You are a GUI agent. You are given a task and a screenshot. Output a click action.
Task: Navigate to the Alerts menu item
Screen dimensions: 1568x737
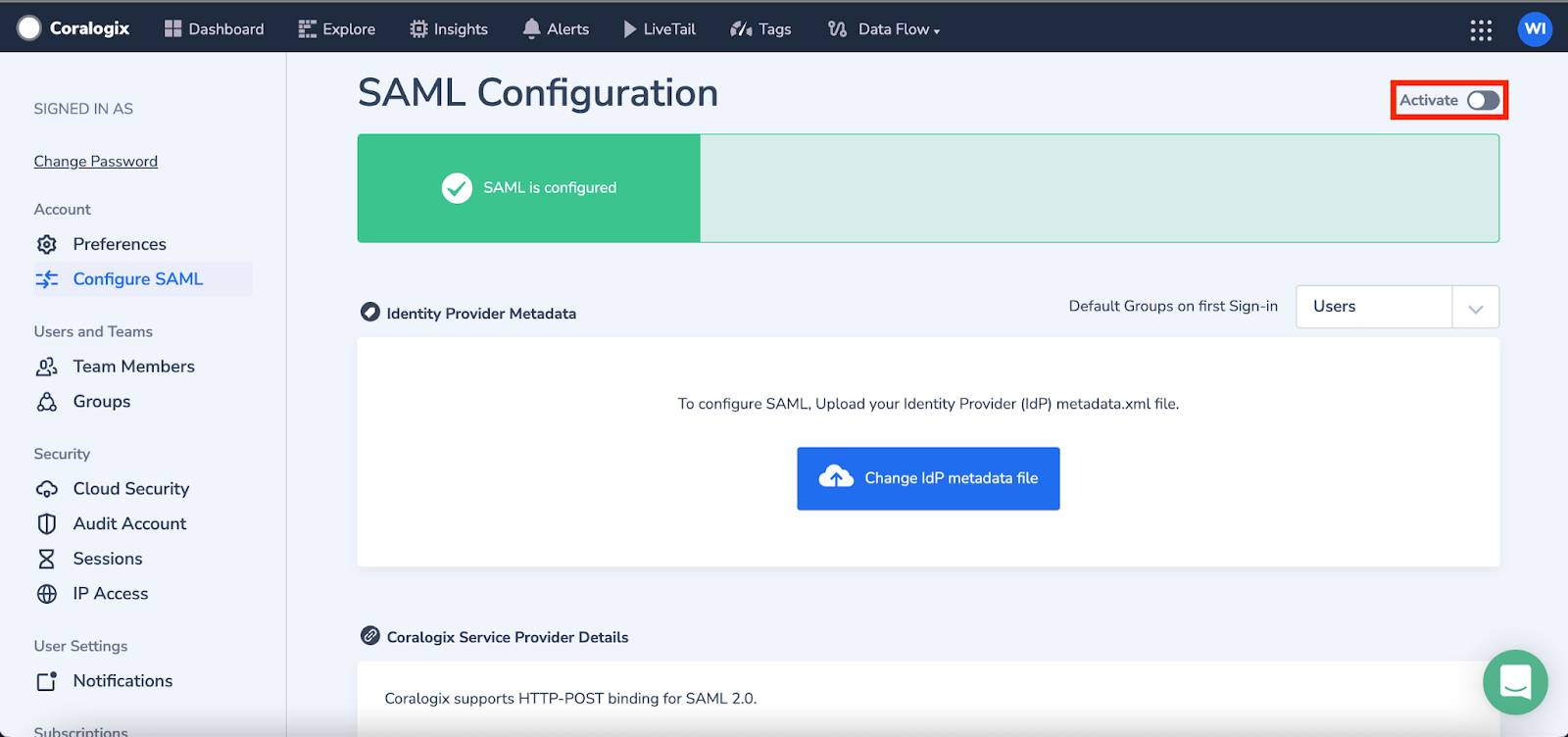[x=557, y=29]
